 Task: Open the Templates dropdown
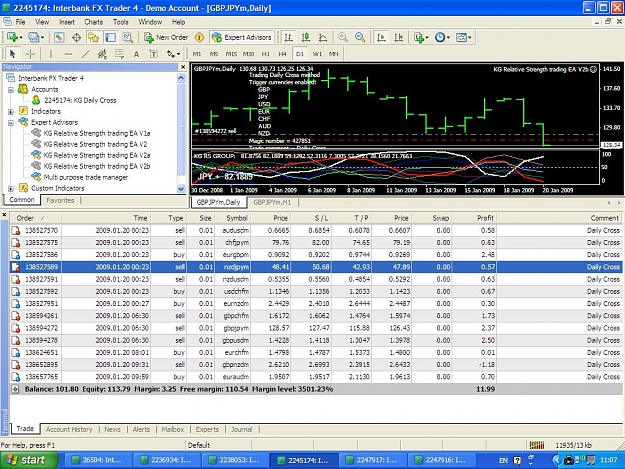point(463,37)
